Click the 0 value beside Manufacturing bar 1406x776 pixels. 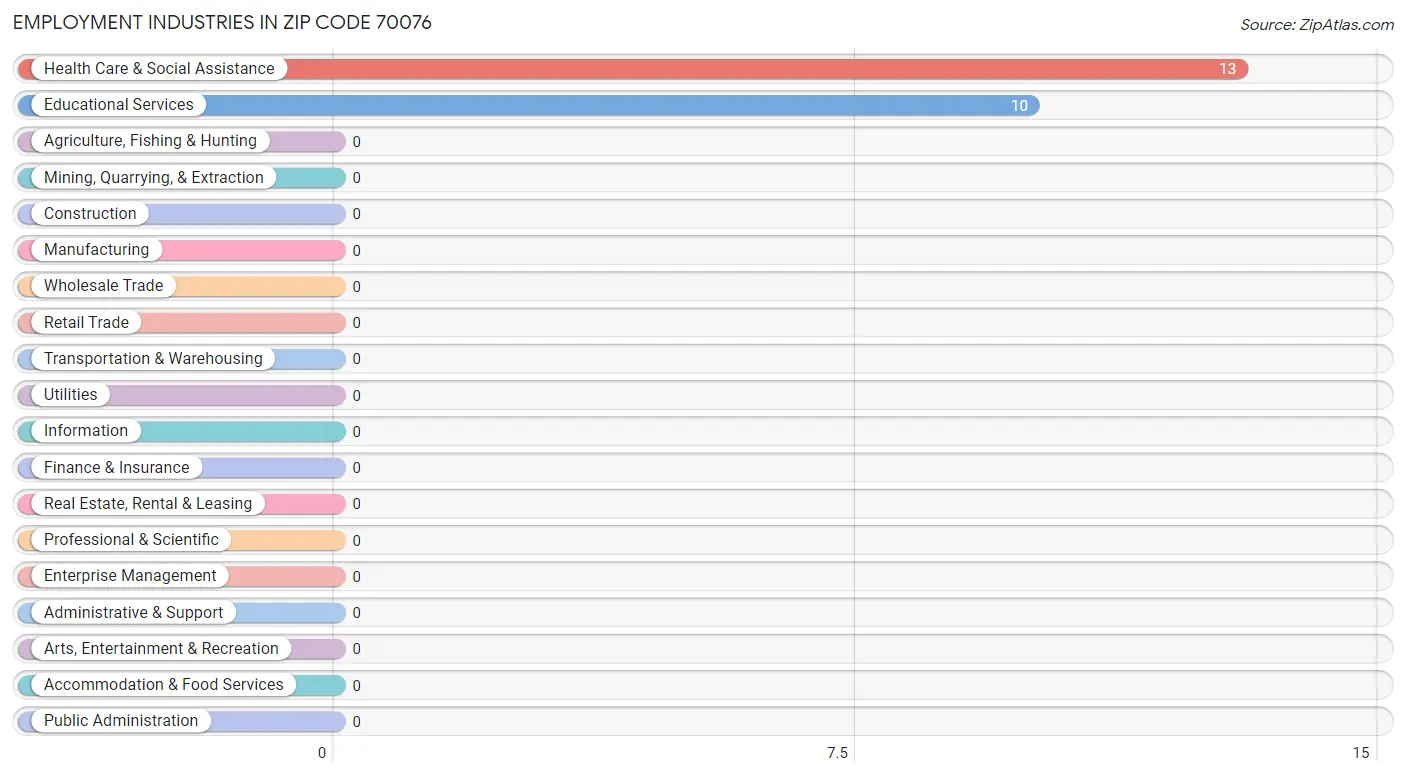[x=357, y=250]
